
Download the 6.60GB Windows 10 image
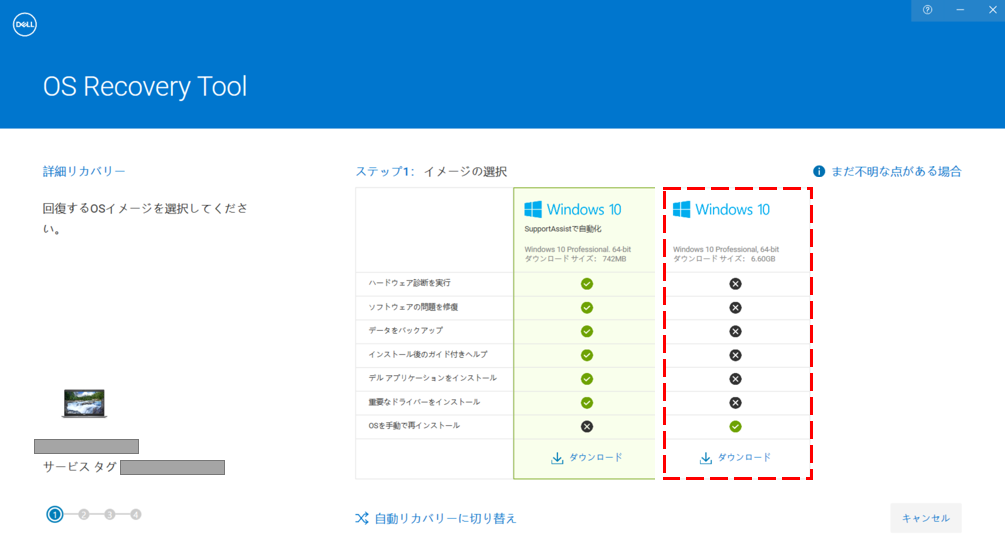coord(735,458)
